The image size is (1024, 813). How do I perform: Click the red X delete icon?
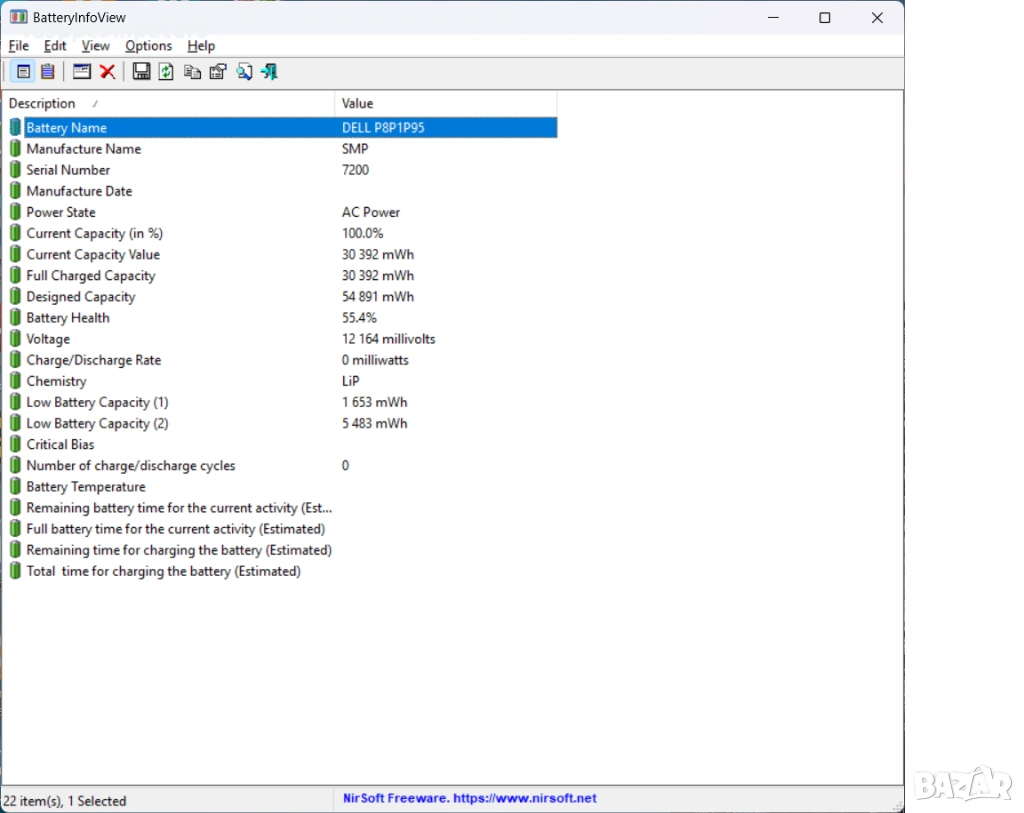(107, 72)
